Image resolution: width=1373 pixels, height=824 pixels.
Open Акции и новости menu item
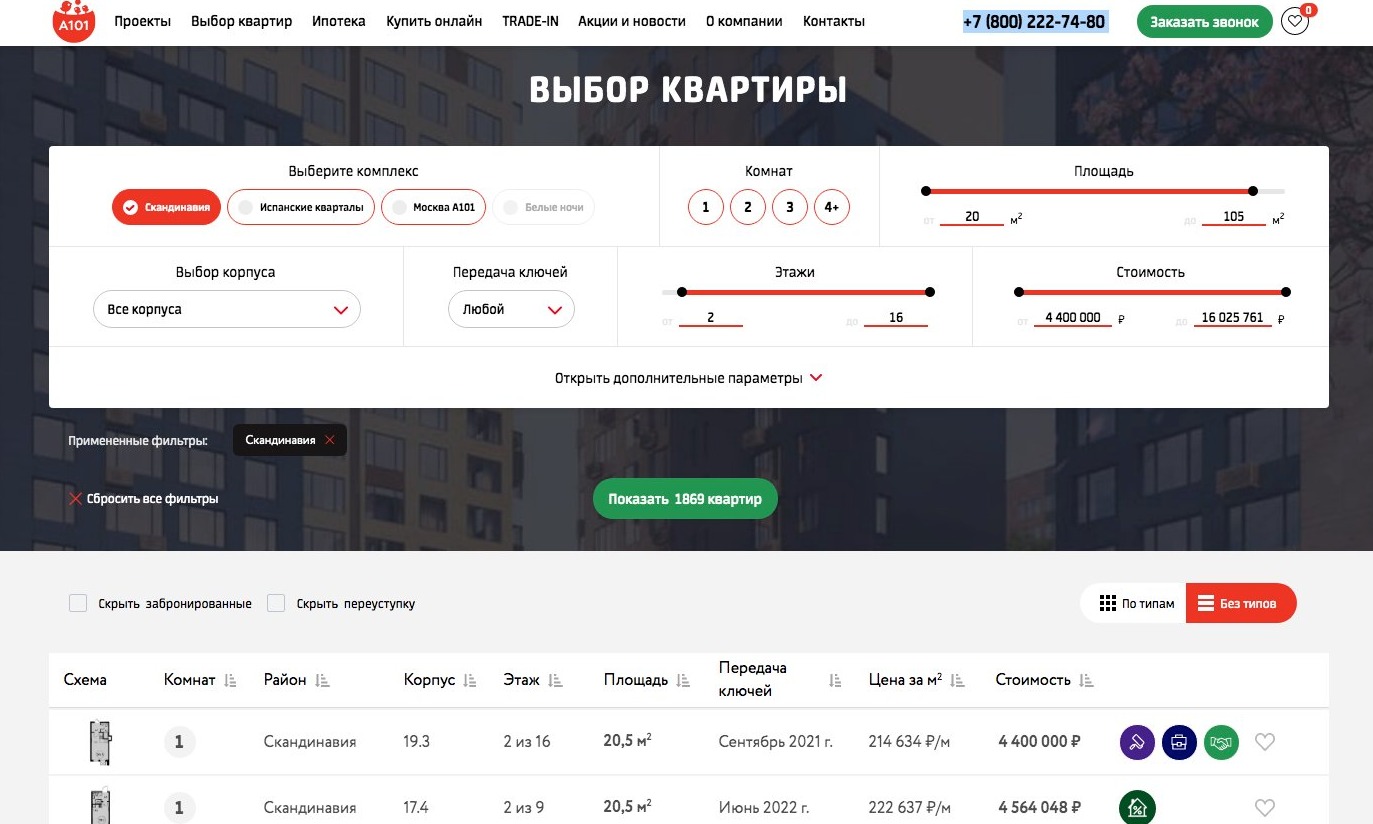coord(632,21)
